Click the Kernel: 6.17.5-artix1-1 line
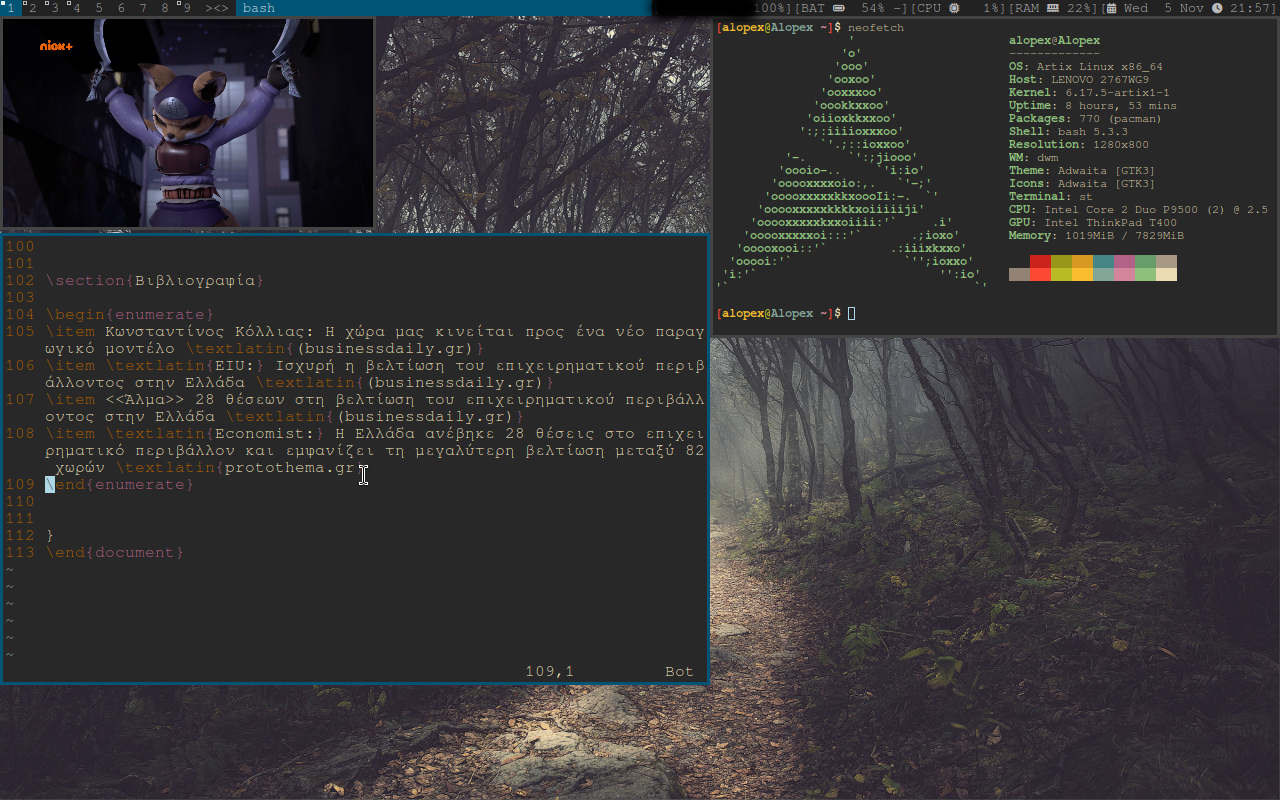The height and width of the screenshot is (800, 1280). (1089, 93)
